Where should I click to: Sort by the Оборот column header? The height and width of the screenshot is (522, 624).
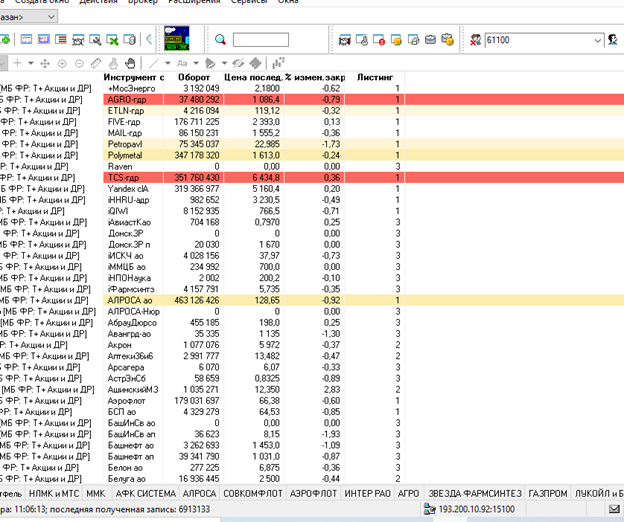coord(194,77)
